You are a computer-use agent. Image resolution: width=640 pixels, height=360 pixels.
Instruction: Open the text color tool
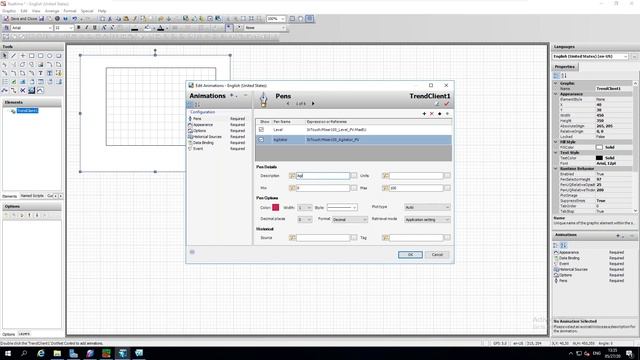pyautogui.click(x=161, y=28)
